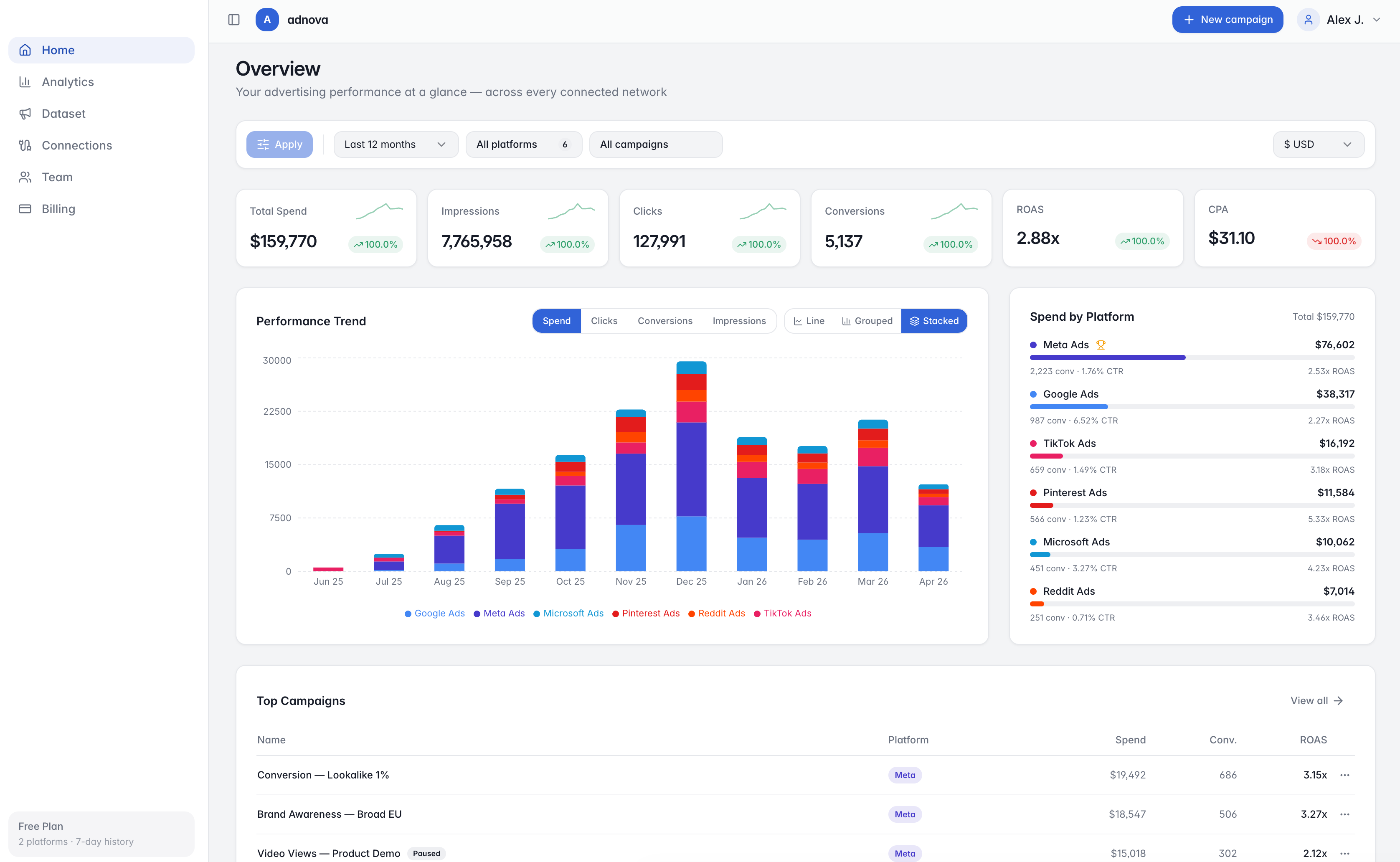Open the more options for Brand Awareness — Broad EU
This screenshot has width=1400, height=862.
tap(1345, 814)
